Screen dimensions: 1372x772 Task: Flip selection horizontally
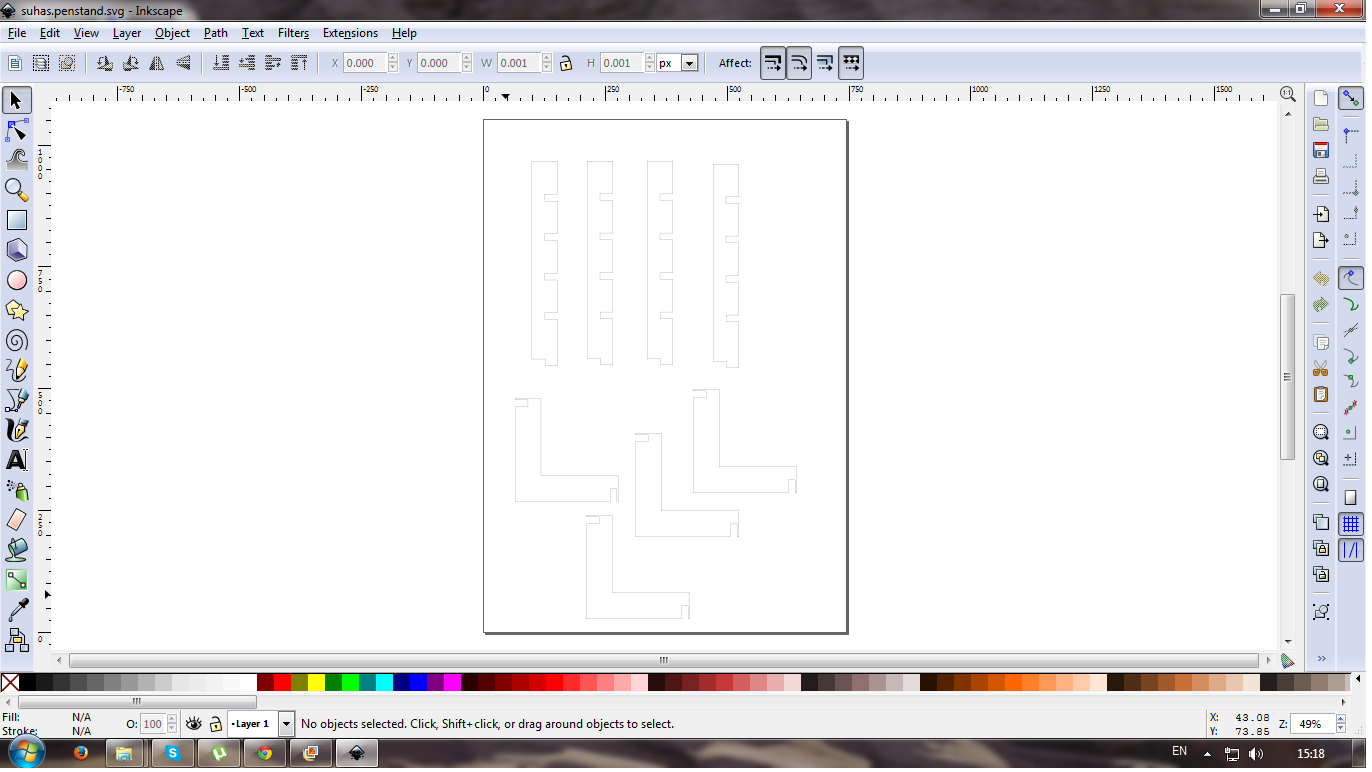pyautogui.click(x=157, y=63)
